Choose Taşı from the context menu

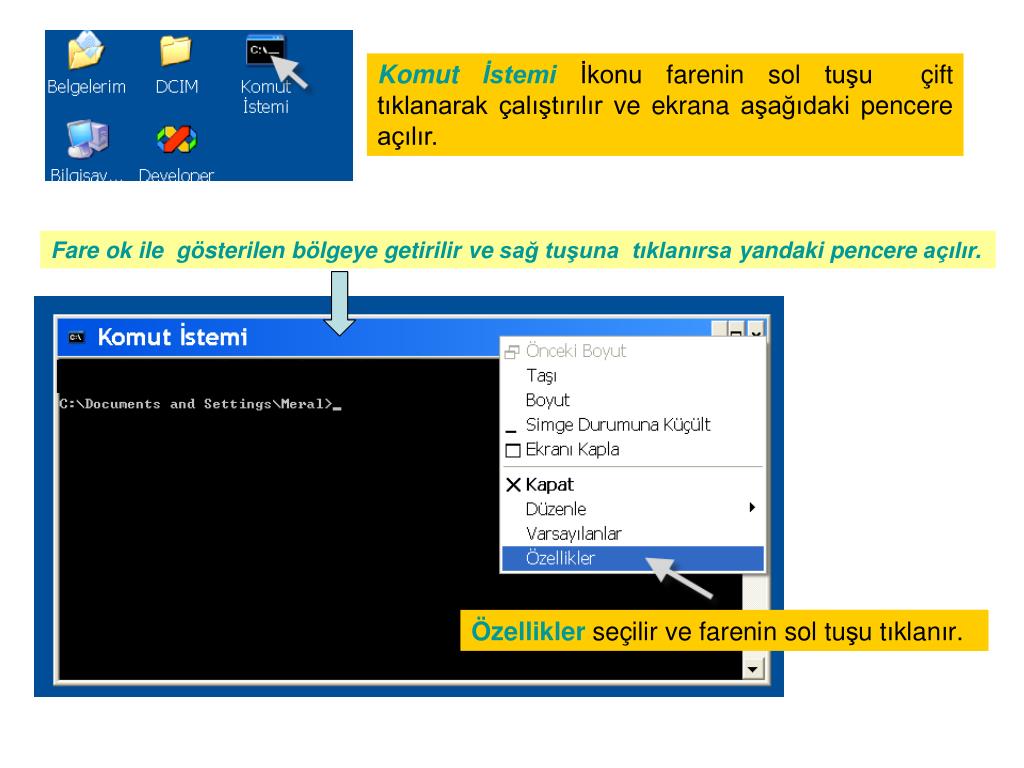632,376
